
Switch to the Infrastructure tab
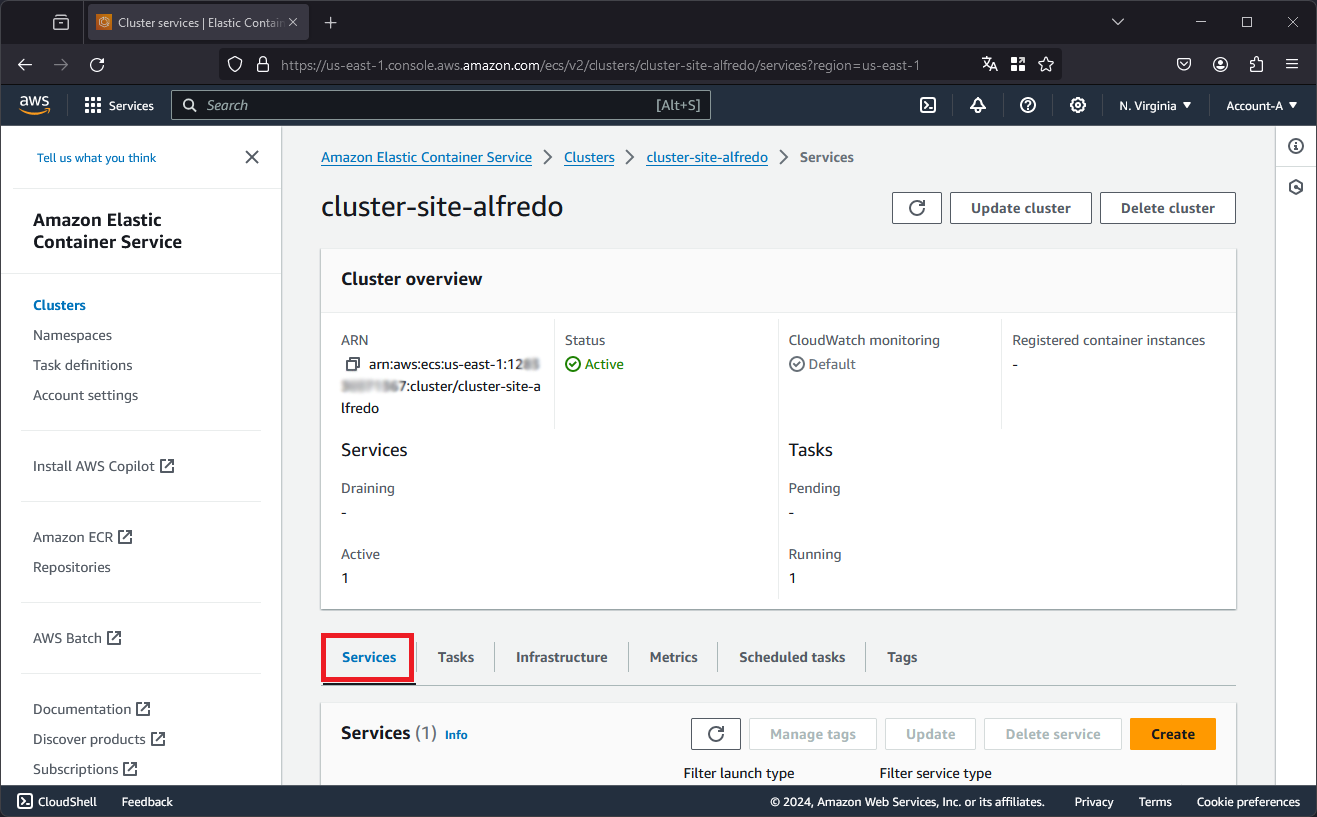pos(562,657)
